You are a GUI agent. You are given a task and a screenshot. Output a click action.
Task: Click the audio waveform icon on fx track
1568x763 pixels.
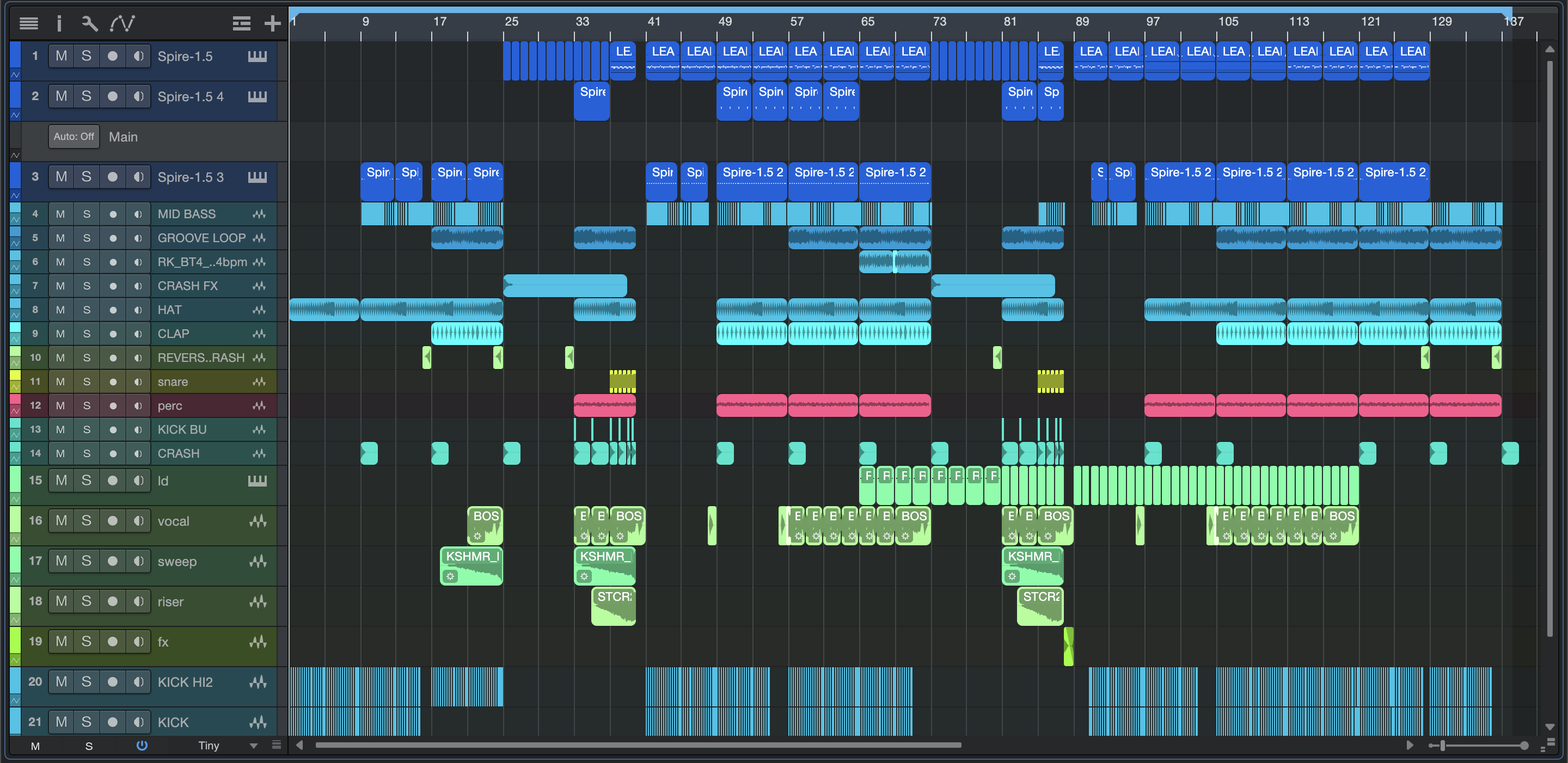pyautogui.click(x=258, y=641)
